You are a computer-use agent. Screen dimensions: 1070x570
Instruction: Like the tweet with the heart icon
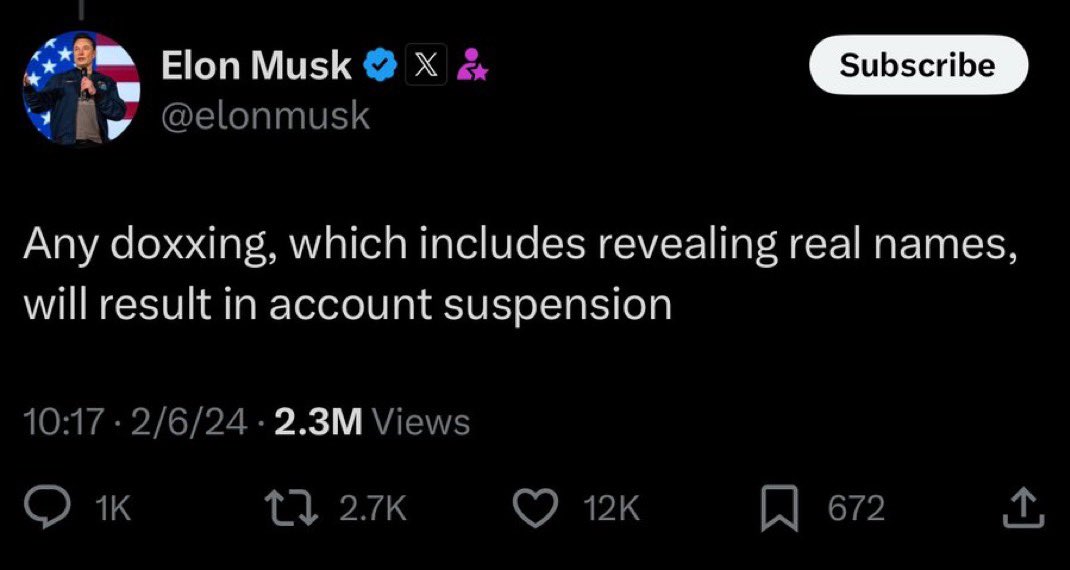540,510
